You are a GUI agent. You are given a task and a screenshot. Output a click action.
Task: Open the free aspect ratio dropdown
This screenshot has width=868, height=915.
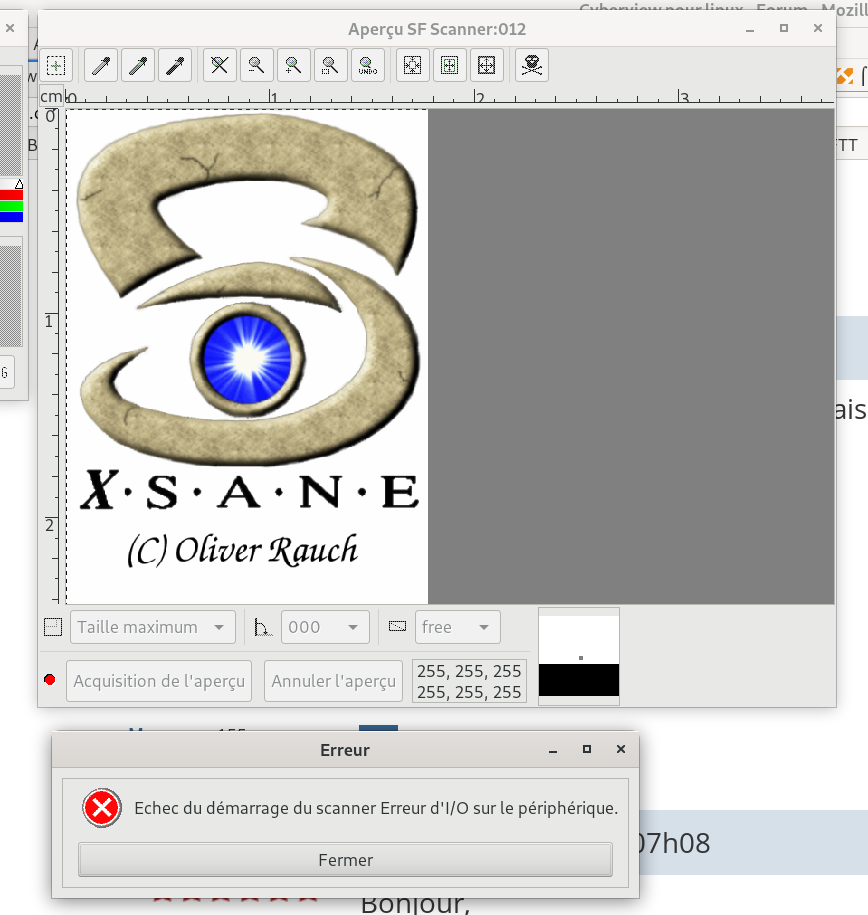point(458,627)
